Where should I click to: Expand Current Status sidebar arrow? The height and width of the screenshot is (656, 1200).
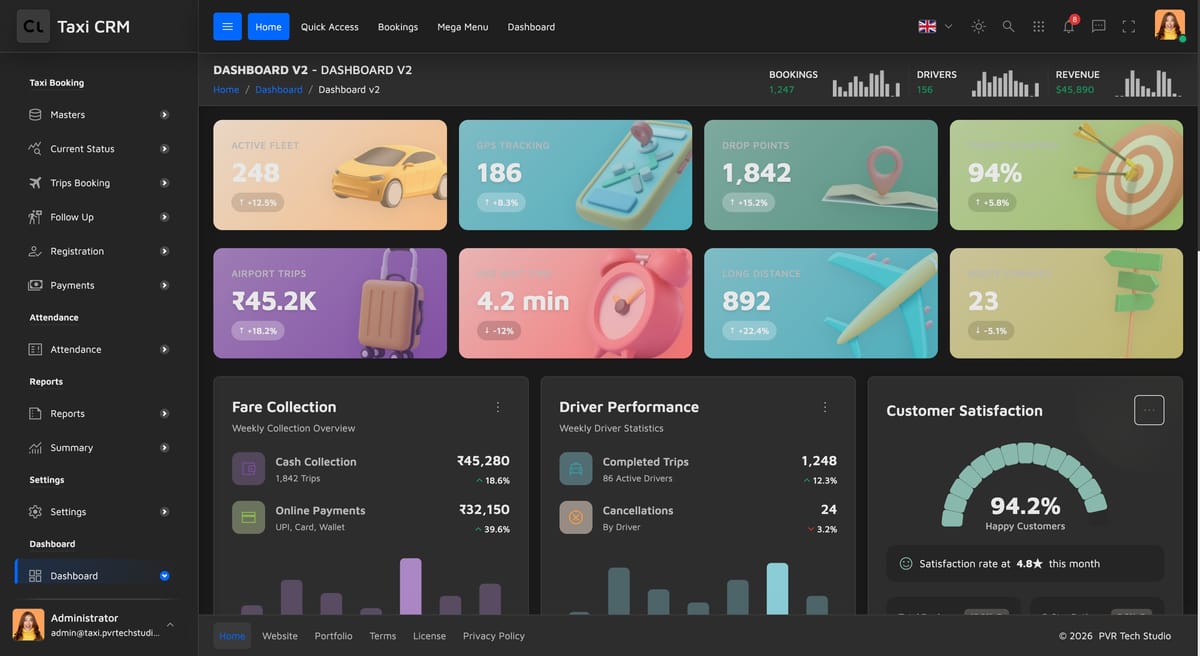click(x=164, y=149)
